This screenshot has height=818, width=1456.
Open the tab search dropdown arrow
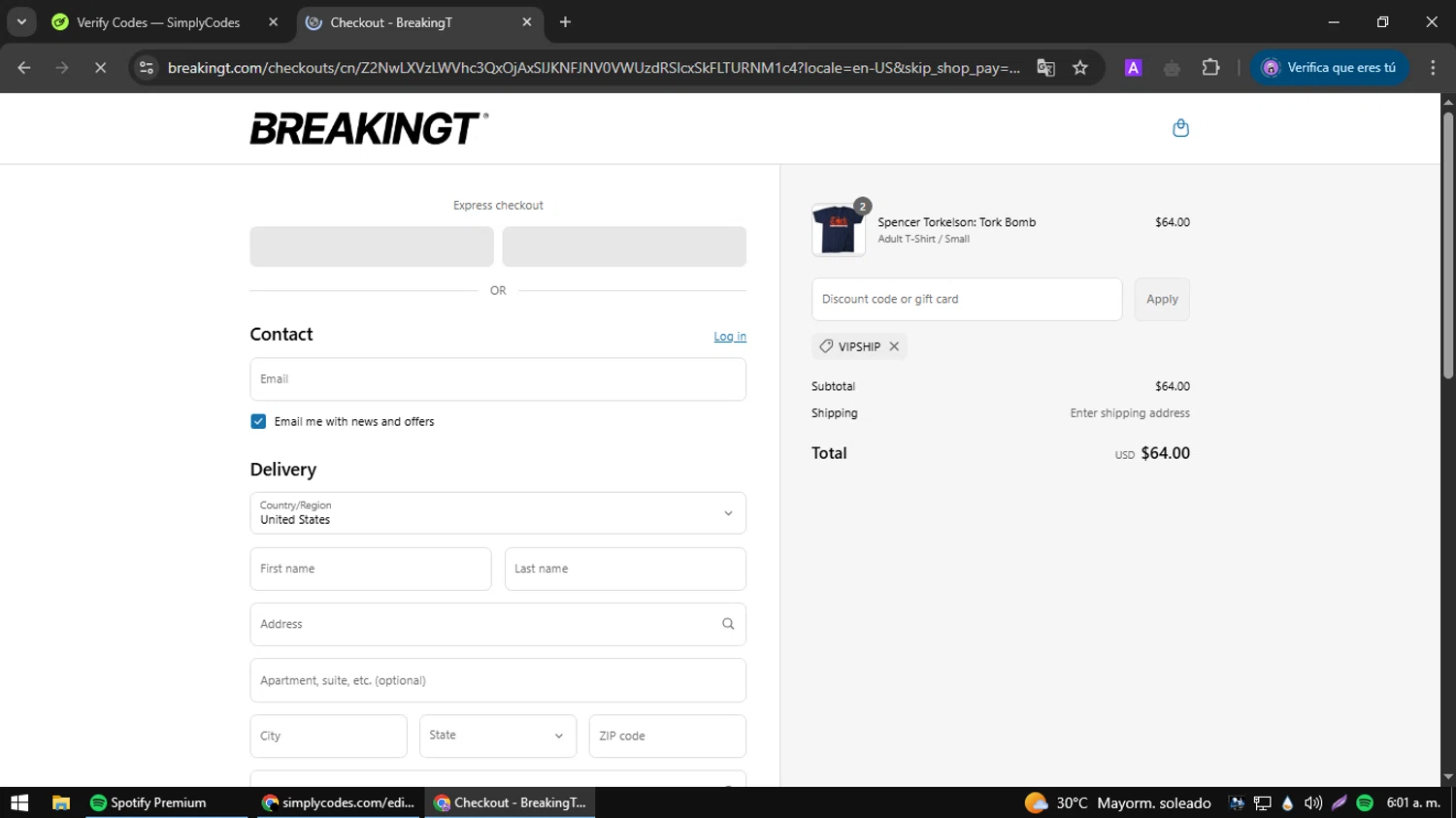pos(21,21)
